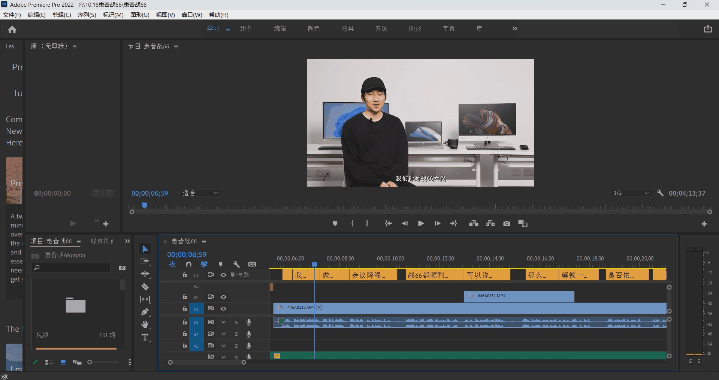Image resolution: width=719 pixels, height=380 pixels.
Task: Mute audio track A1
Action: tap(223, 322)
